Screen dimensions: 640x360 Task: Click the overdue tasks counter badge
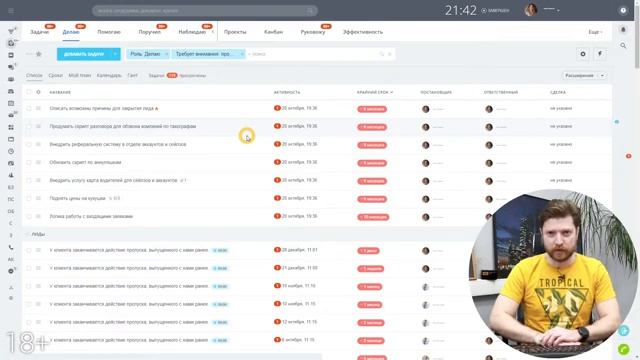(x=172, y=76)
